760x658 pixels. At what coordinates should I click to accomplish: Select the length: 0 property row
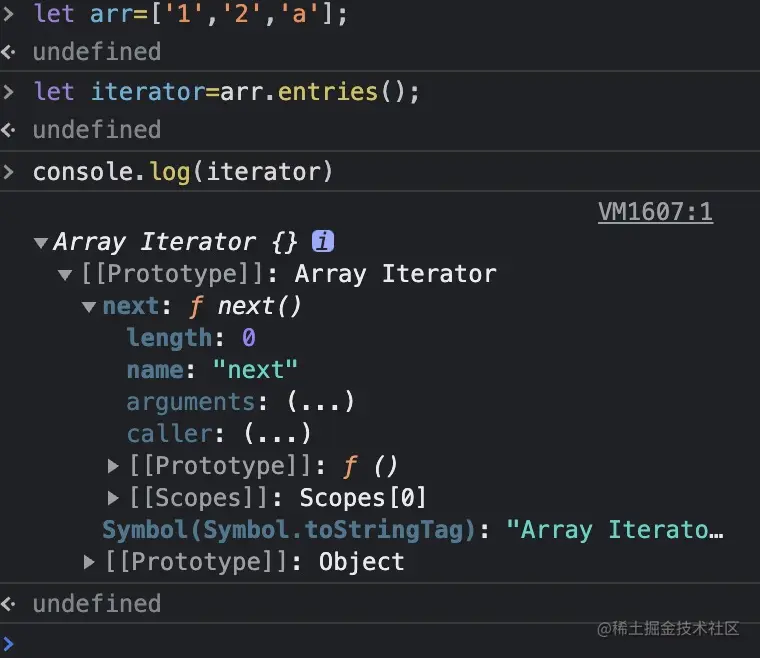point(191,338)
